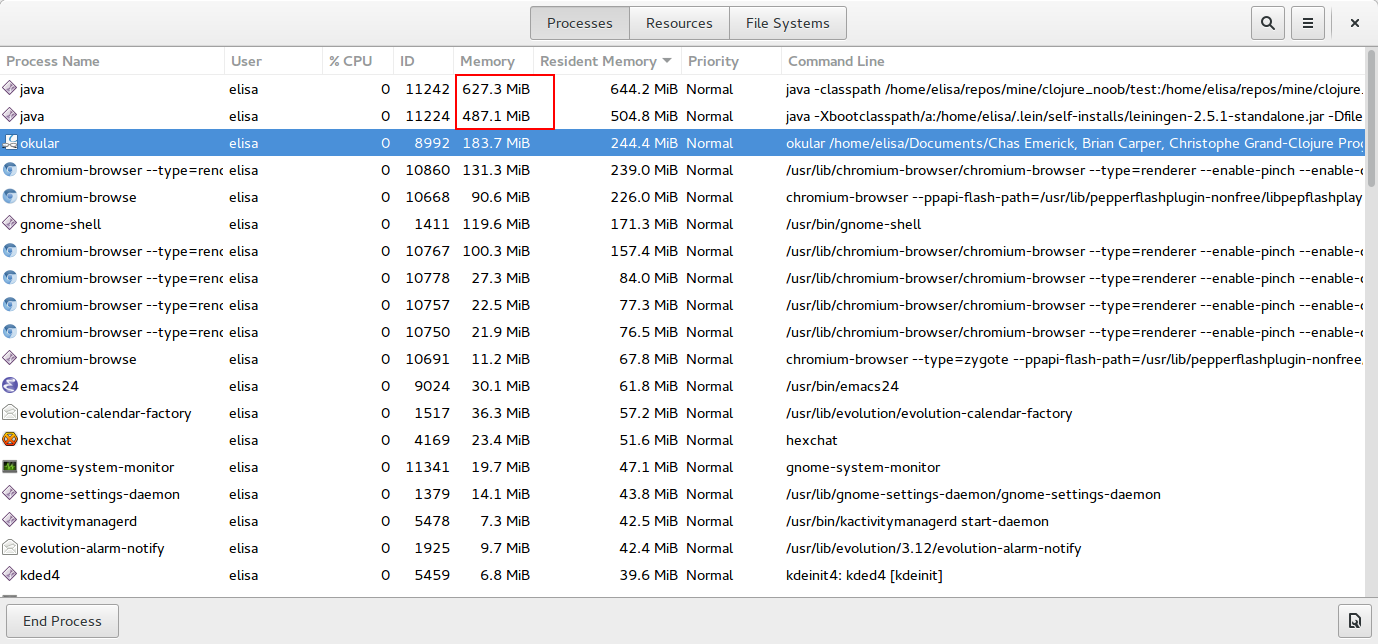The image size is (1378, 644).
Task: Switch to the Resources tab
Action: (x=679, y=23)
